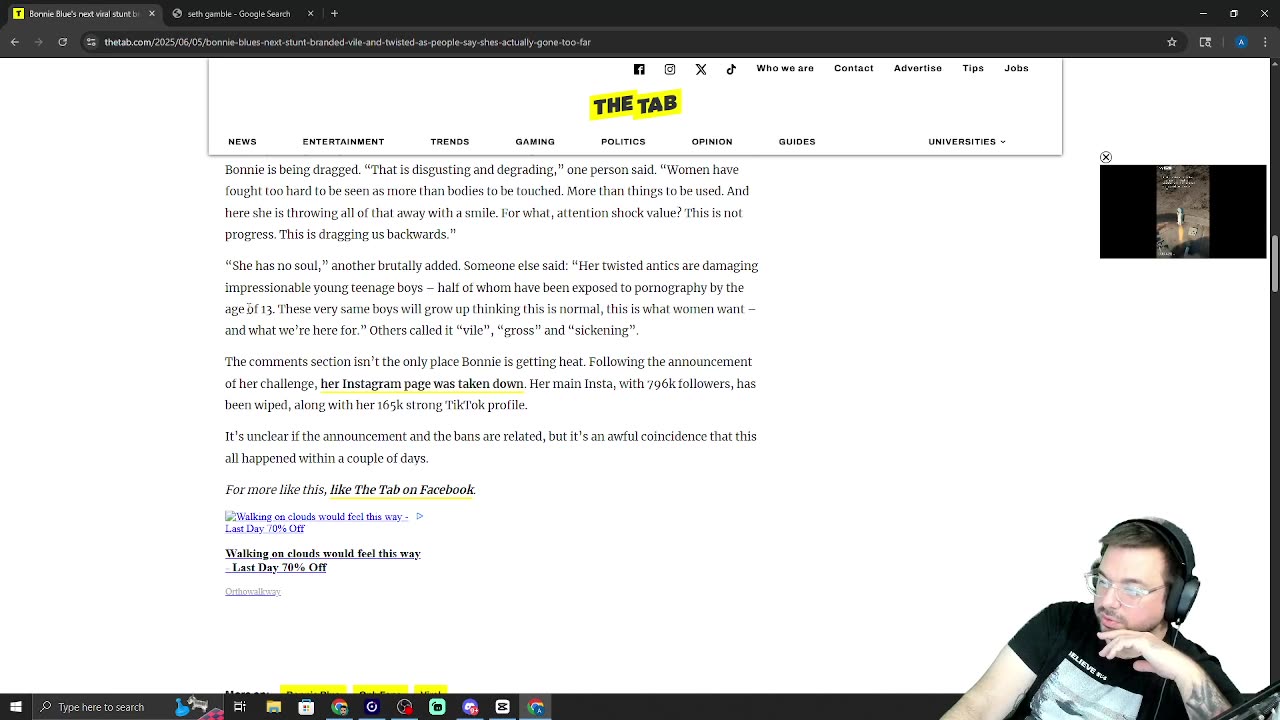
Task: Open File Explorer from the taskbar
Action: (273, 707)
